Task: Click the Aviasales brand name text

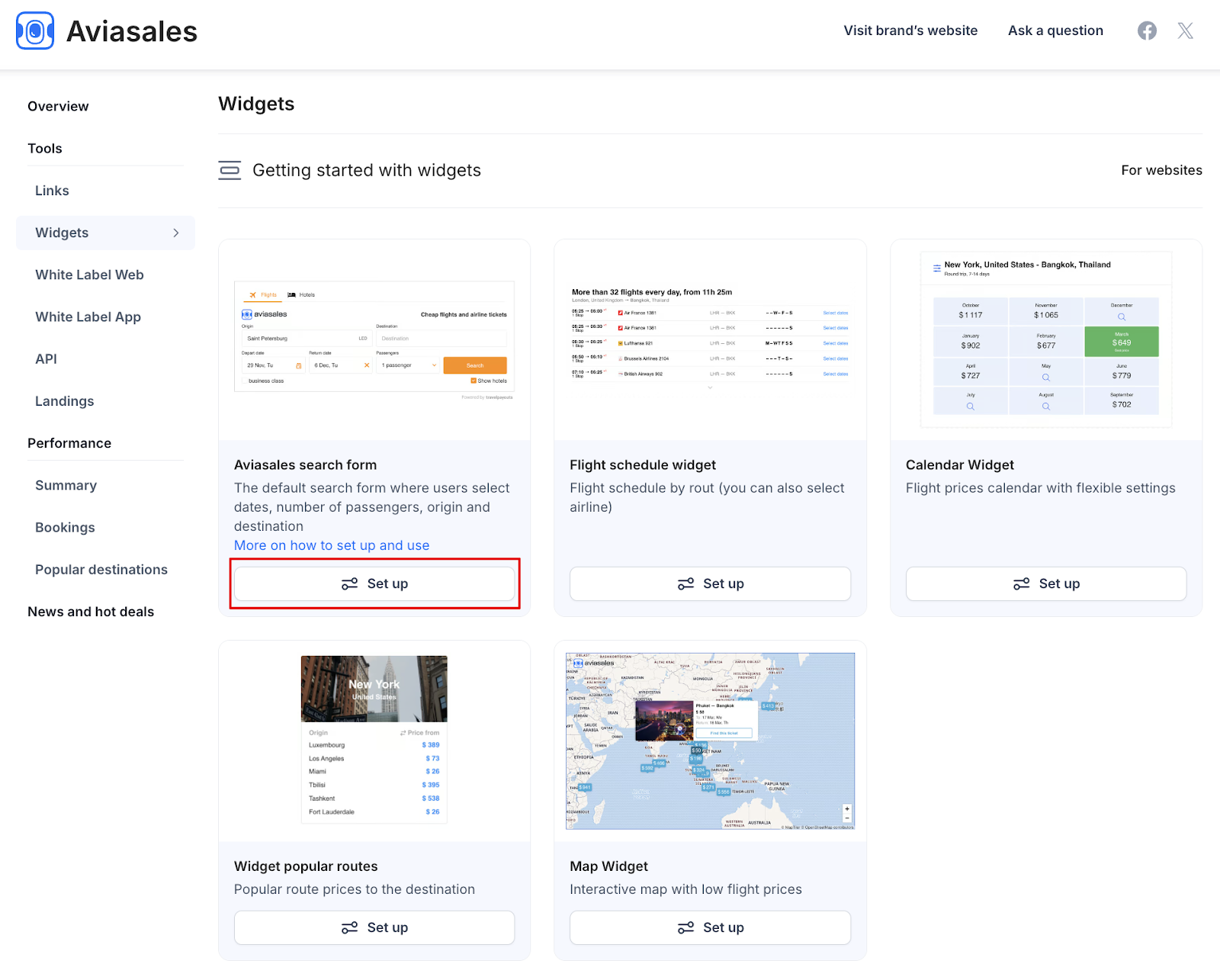Action: (132, 31)
